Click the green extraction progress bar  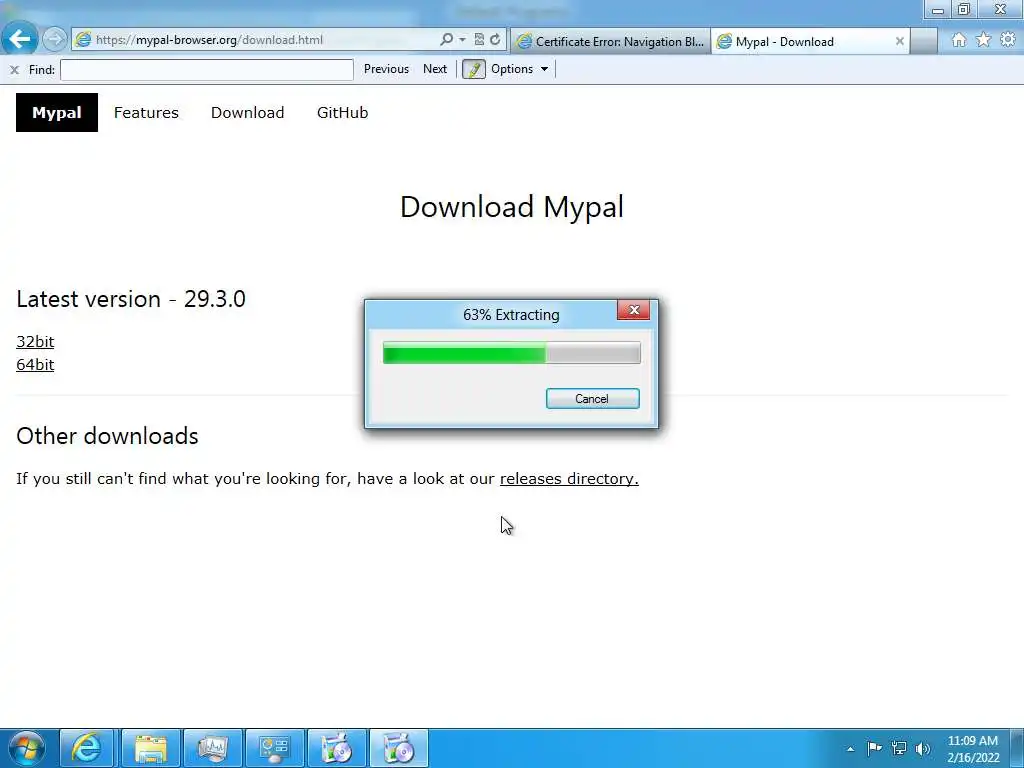[511, 353]
